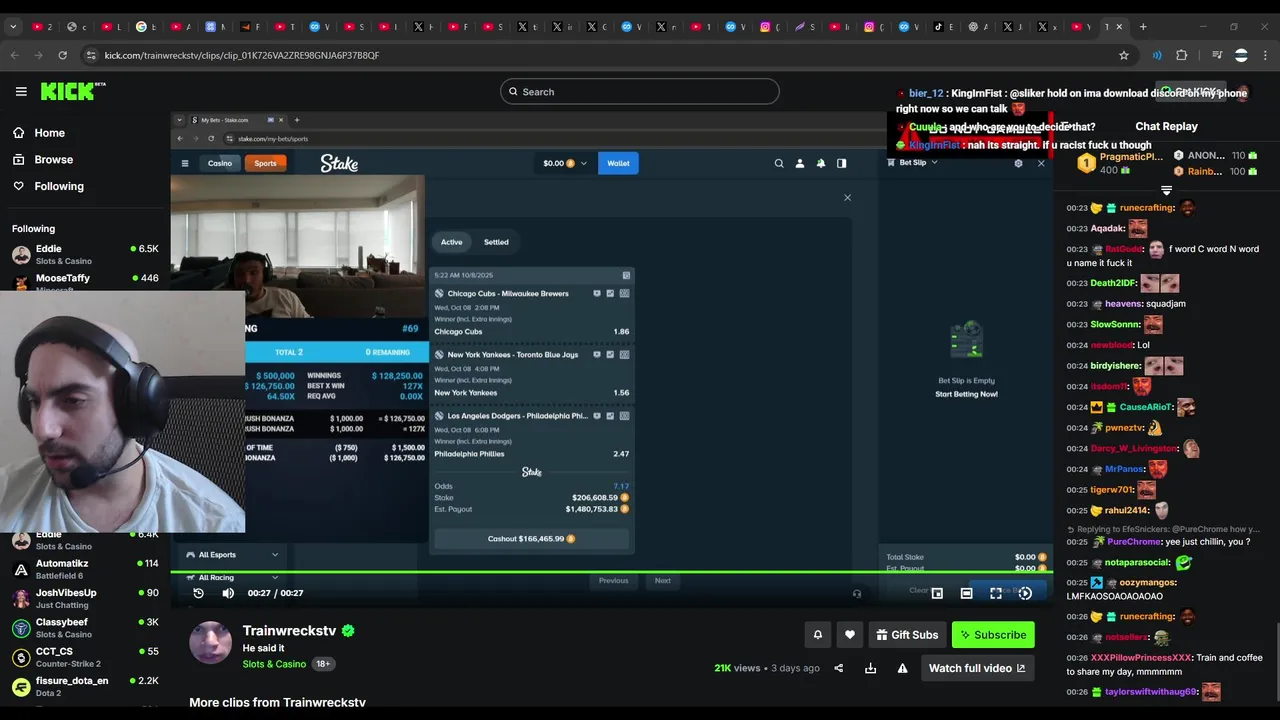Open Automatikz Battlefield 6 channel
This screenshot has height=720, width=1280.
tap(85, 569)
